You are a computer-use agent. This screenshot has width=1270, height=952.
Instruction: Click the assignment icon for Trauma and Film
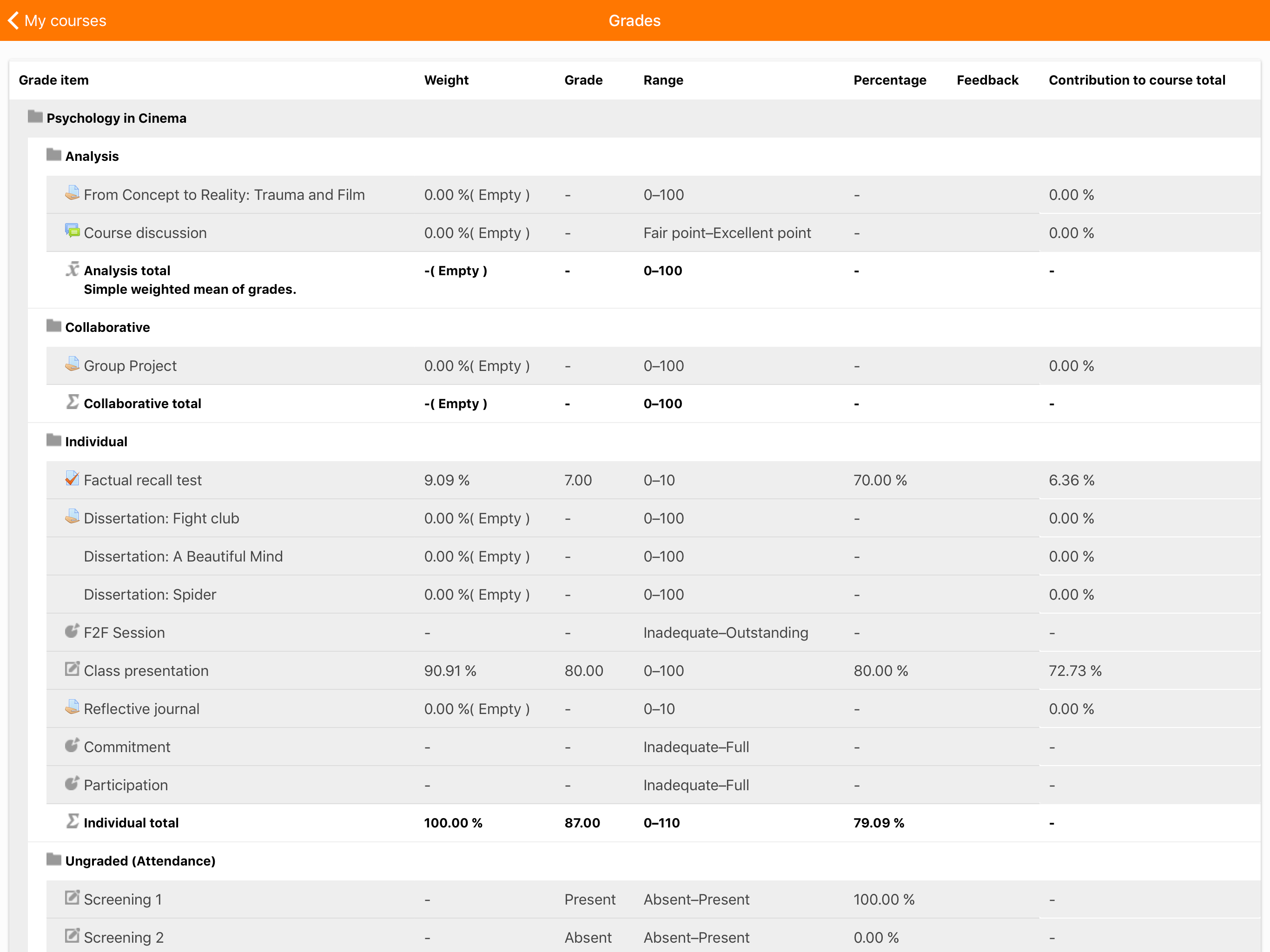(73, 193)
